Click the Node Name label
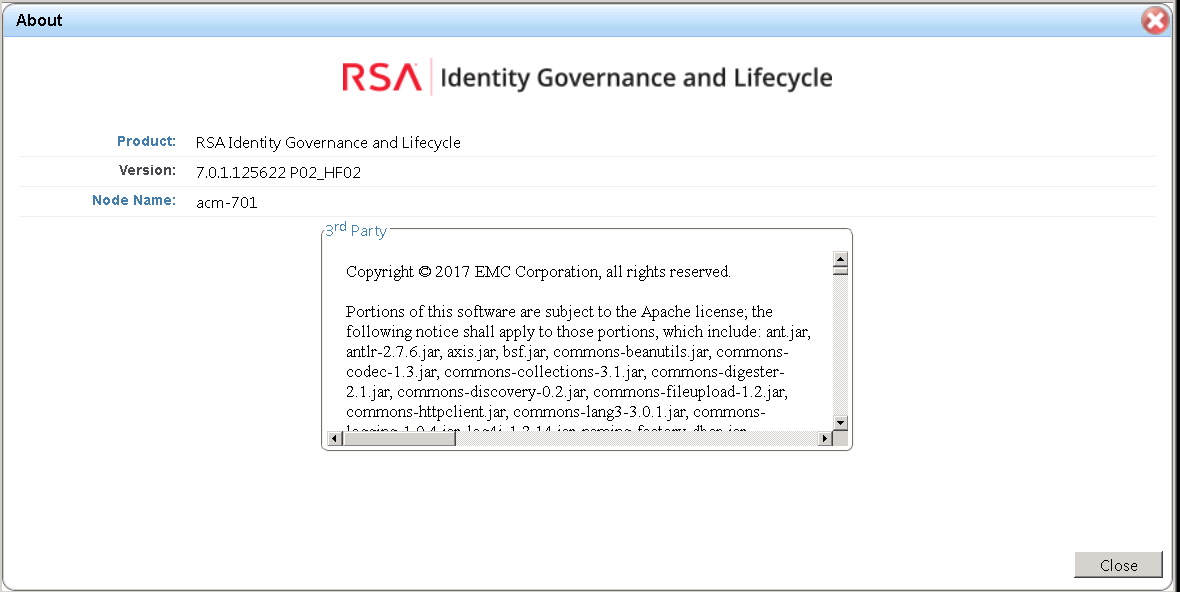1180x592 pixels. [x=134, y=200]
